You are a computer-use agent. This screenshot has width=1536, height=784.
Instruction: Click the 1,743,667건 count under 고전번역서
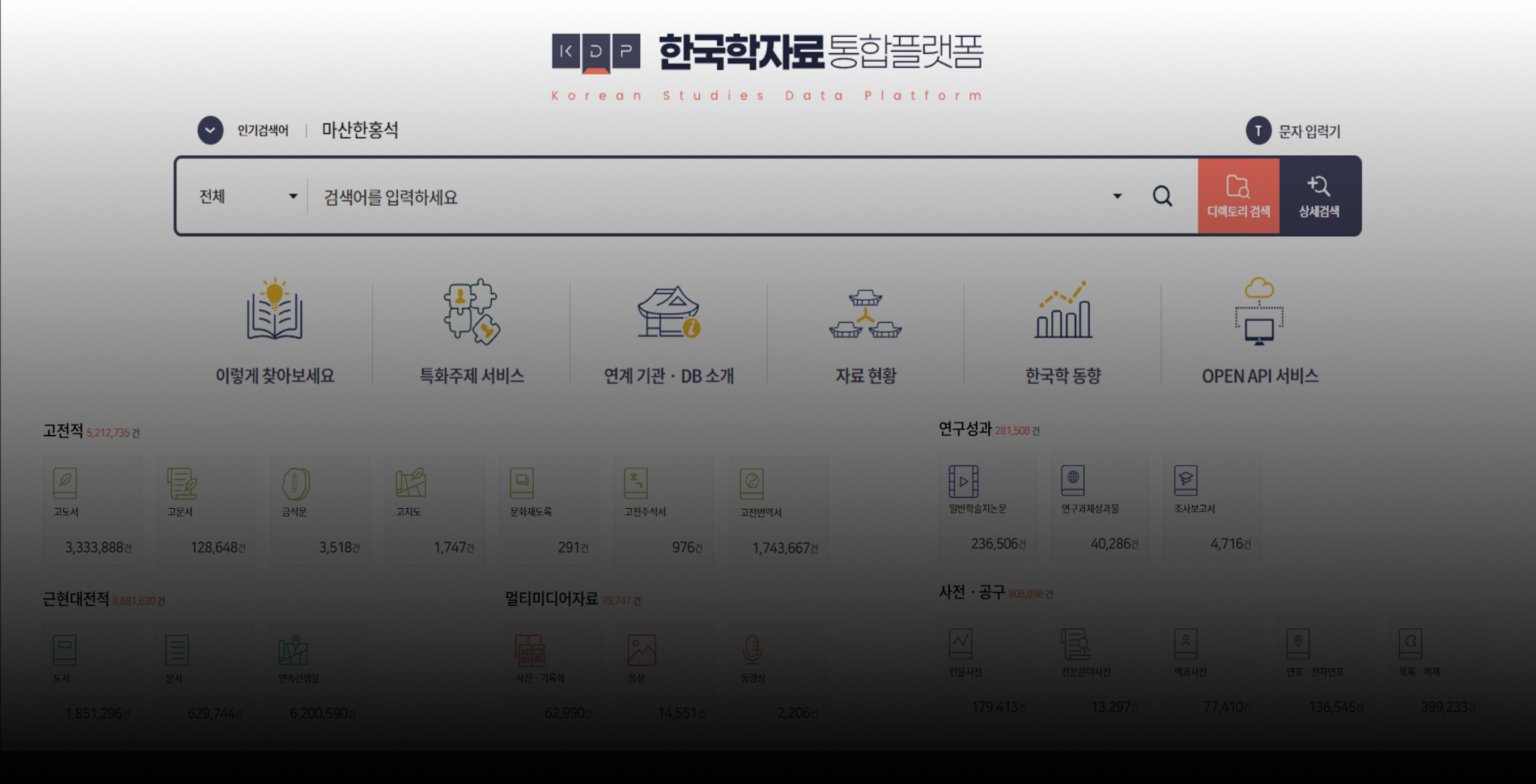(785, 548)
